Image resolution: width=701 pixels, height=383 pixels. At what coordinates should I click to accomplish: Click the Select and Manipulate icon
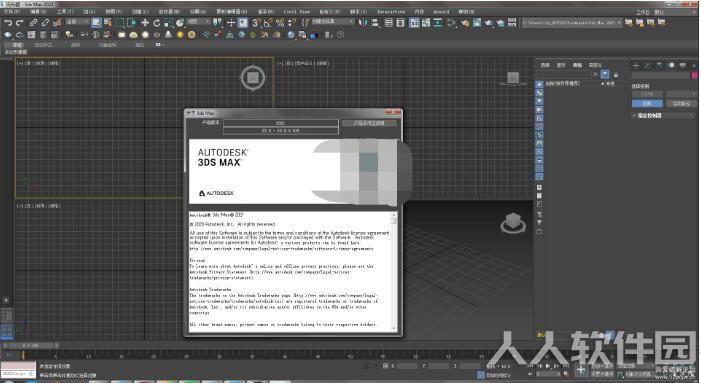pyautogui.click(x=231, y=23)
